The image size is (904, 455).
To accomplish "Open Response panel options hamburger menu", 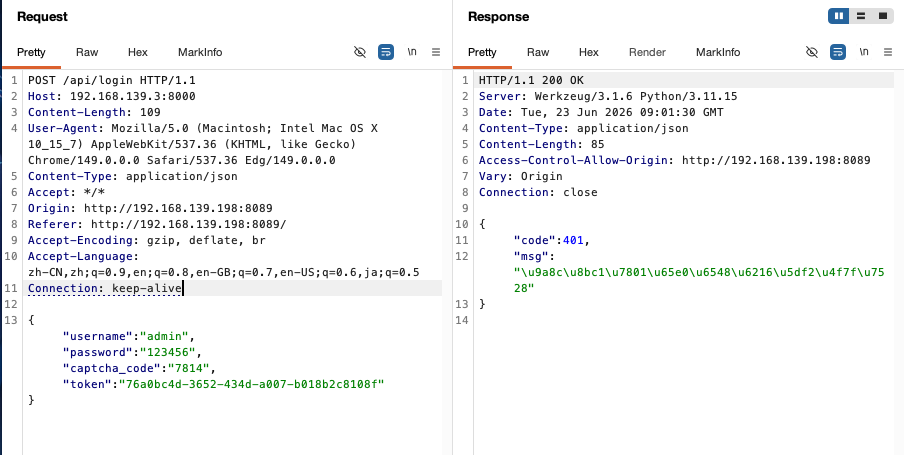I will pos(888,52).
